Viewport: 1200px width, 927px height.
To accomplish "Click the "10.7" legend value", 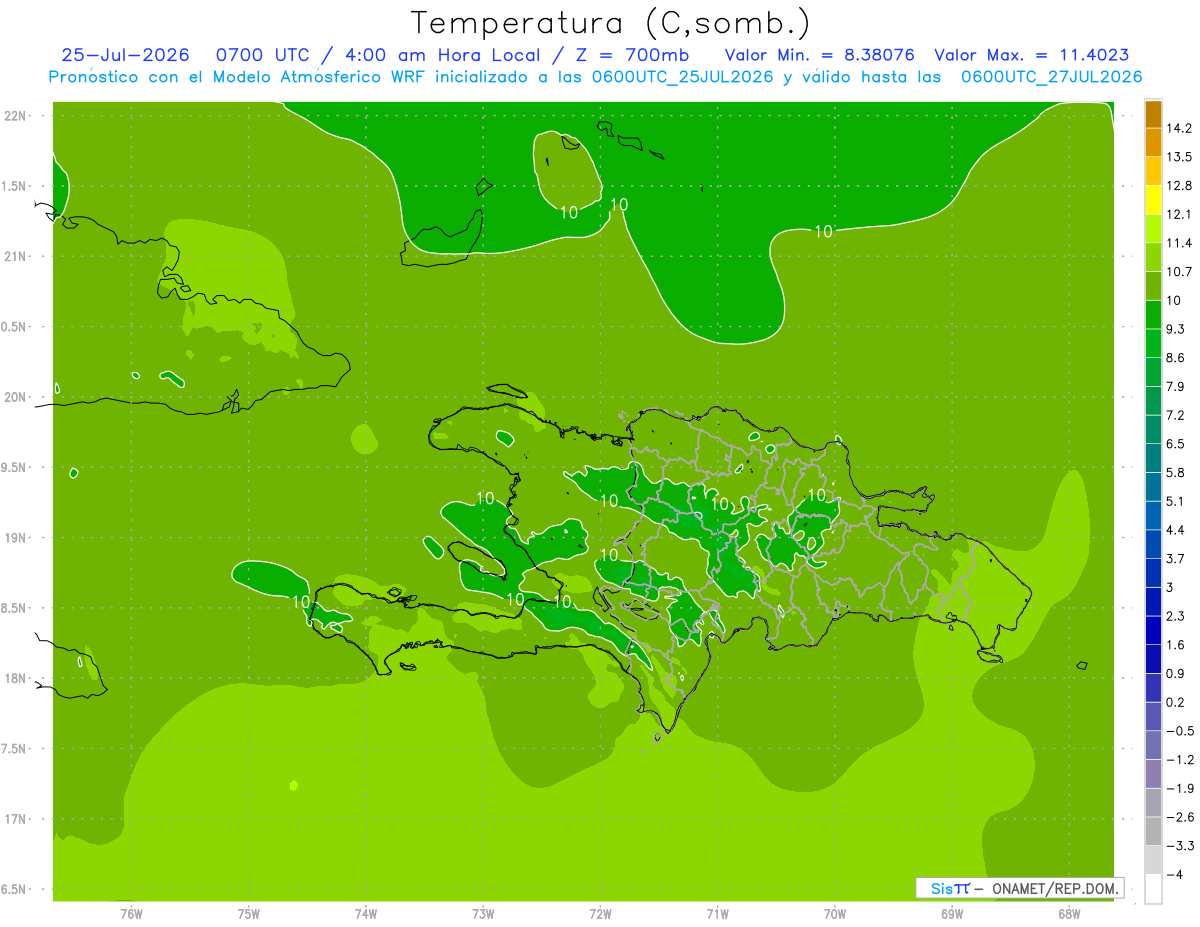I will [x=1179, y=272].
